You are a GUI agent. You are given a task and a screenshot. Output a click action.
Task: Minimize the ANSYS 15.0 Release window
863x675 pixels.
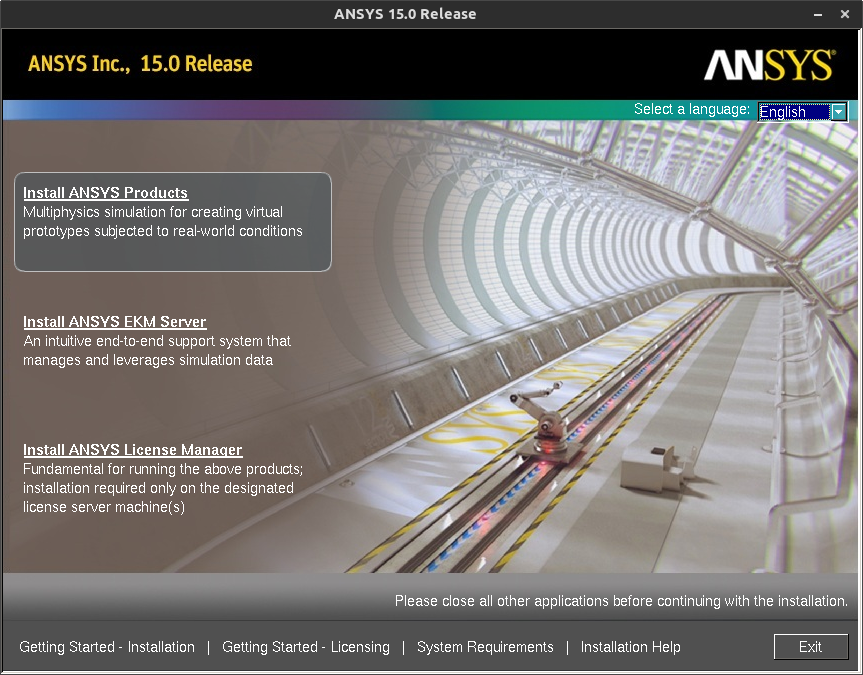[x=818, y=14]
